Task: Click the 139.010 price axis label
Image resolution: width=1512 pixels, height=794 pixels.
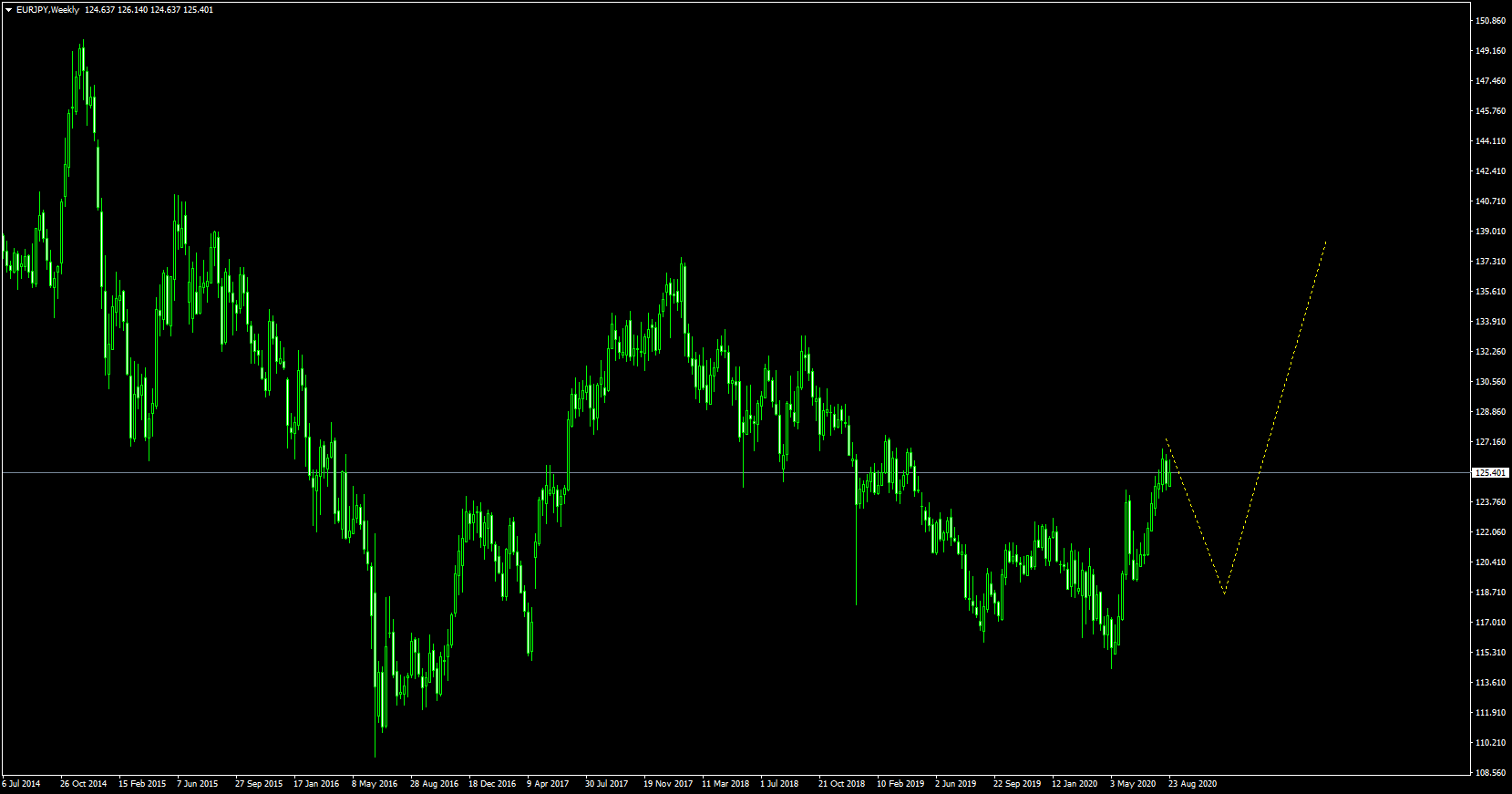Action: click(x=1489, y=232)
